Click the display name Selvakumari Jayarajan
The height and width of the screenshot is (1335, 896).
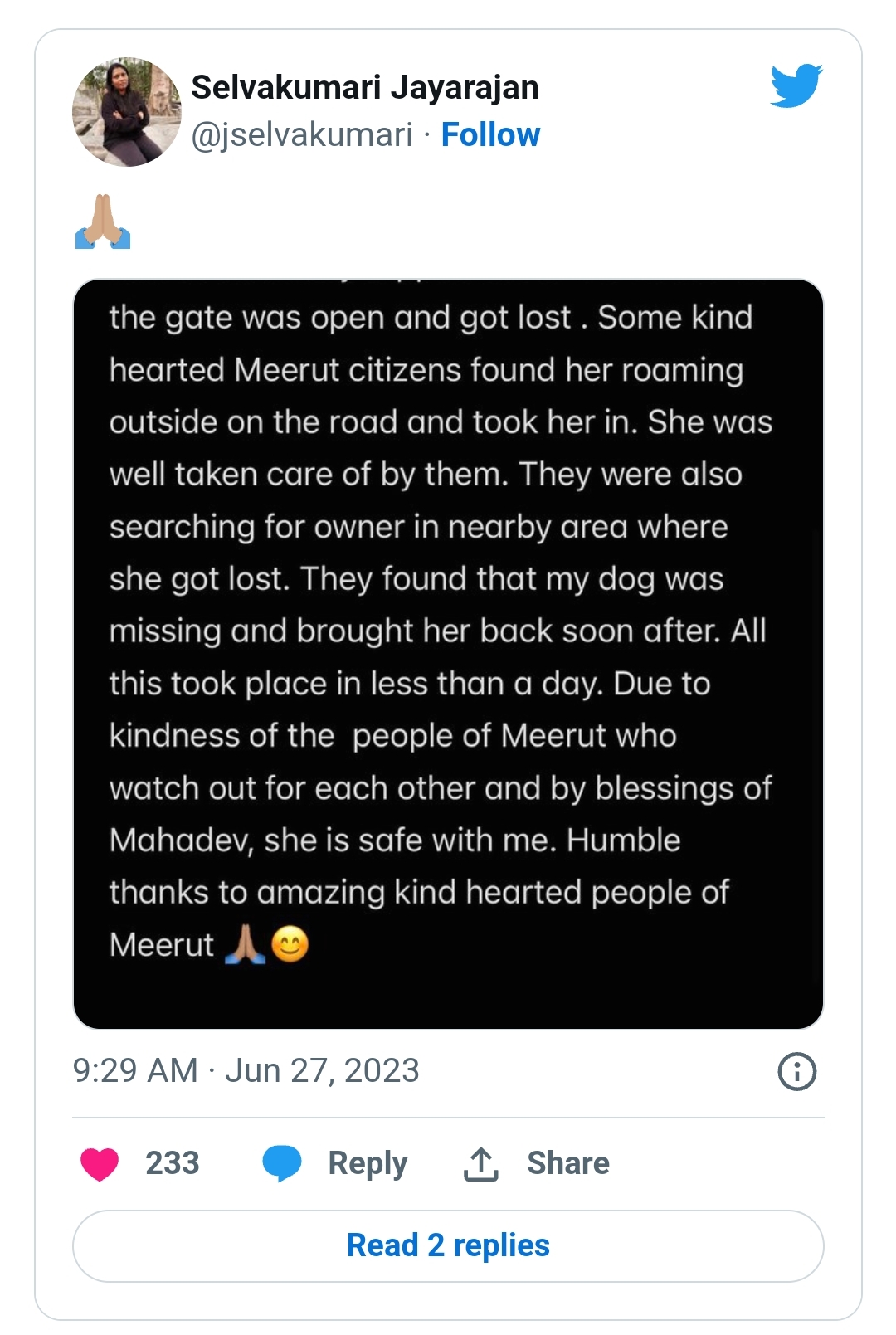365,87
